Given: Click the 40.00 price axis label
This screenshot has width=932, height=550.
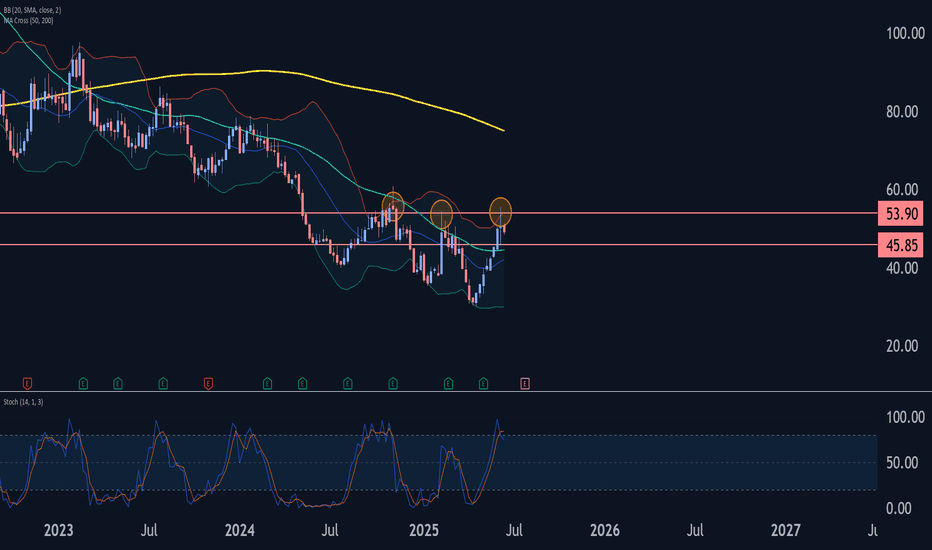Looking at the screenshot, I should coord(902,268).
